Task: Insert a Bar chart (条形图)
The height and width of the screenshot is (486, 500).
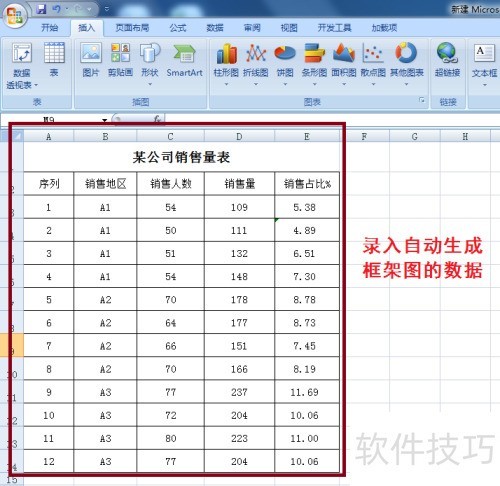Action: (314, 63)
